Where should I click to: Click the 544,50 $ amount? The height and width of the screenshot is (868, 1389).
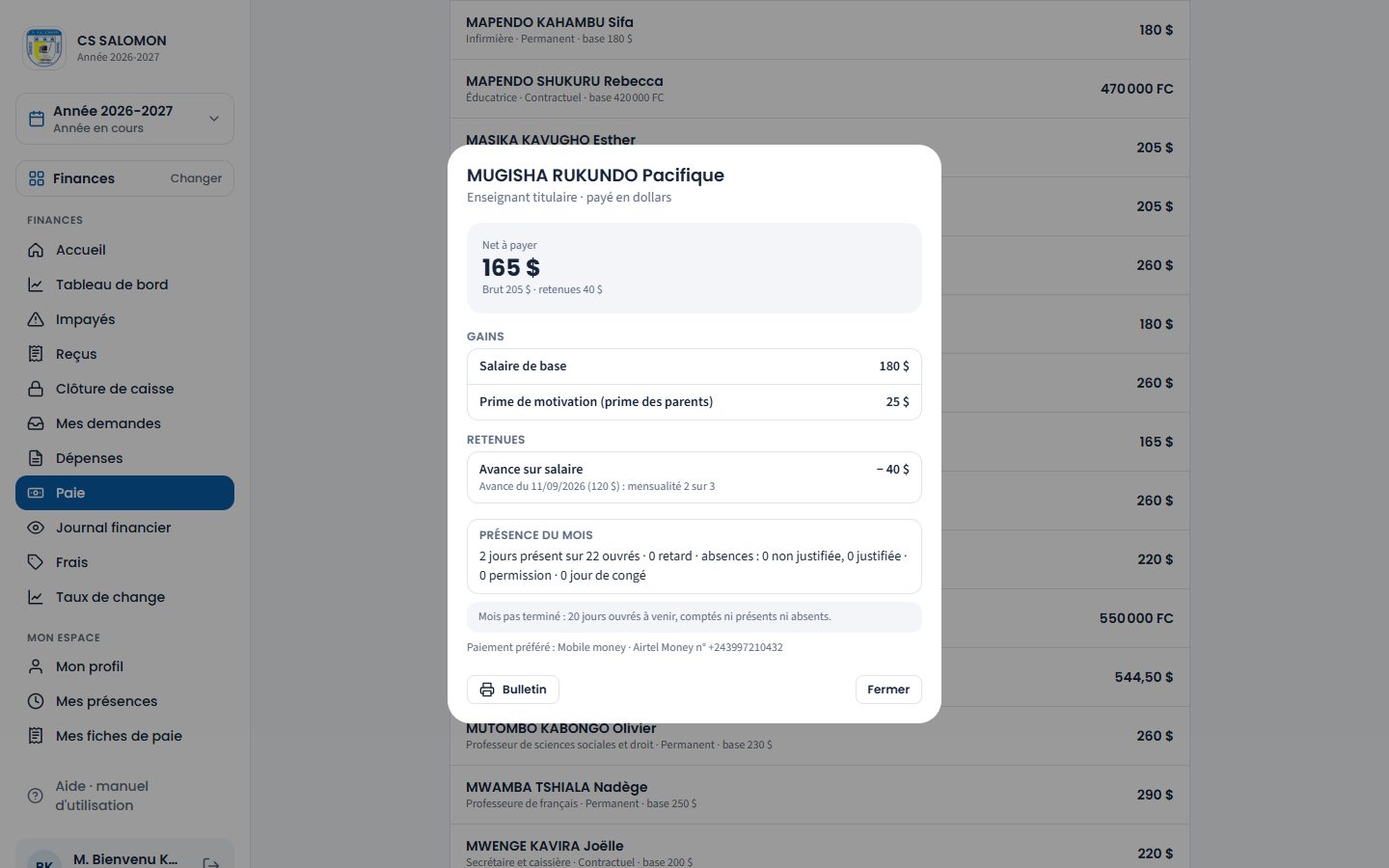[1144, 677]
